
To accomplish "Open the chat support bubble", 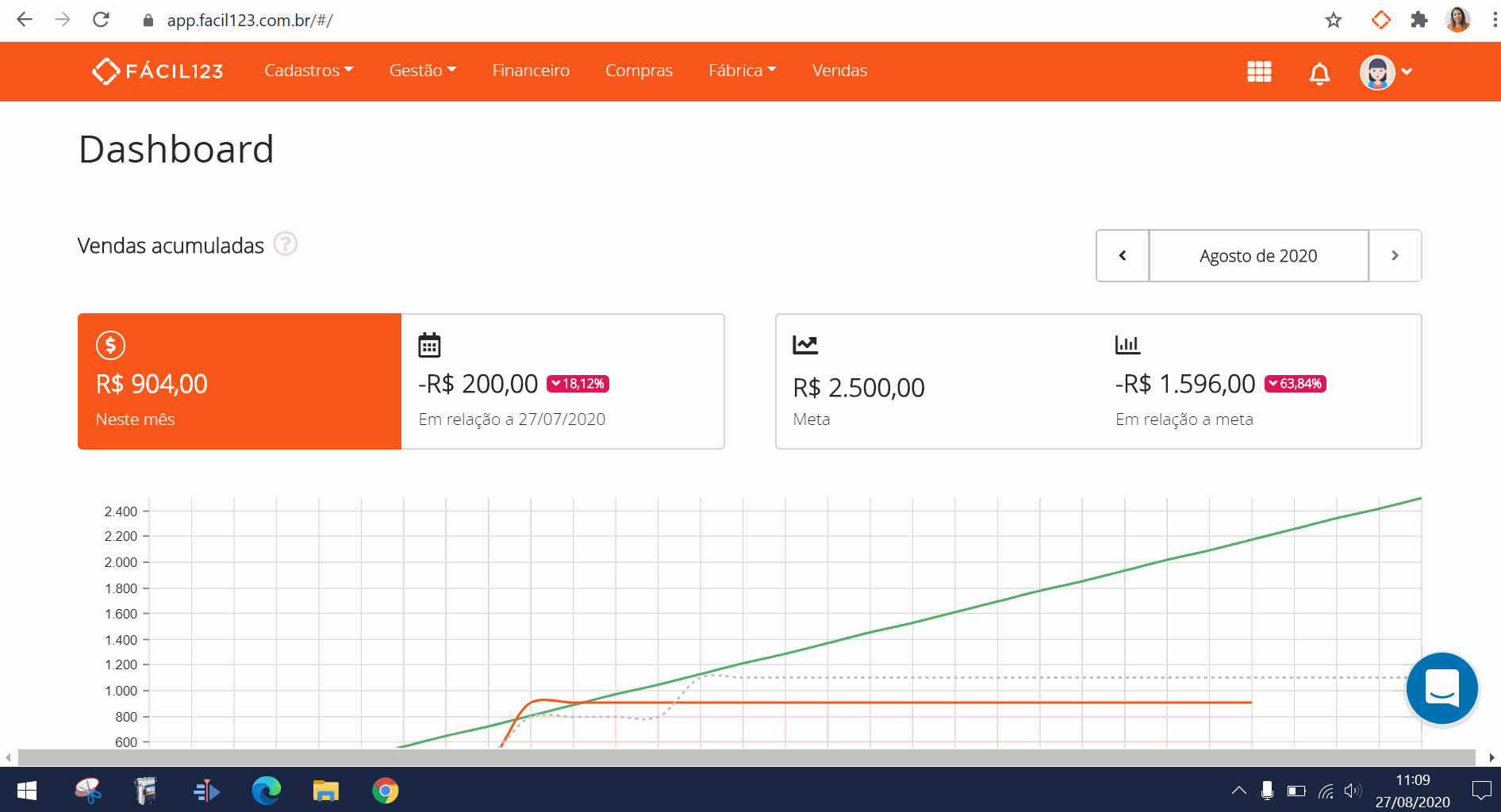I will point(1441,688).
